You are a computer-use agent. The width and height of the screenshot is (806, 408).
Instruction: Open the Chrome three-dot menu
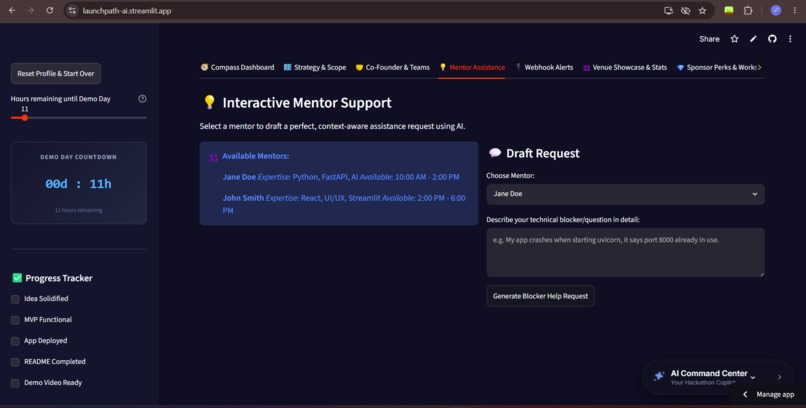coord(795,10)
